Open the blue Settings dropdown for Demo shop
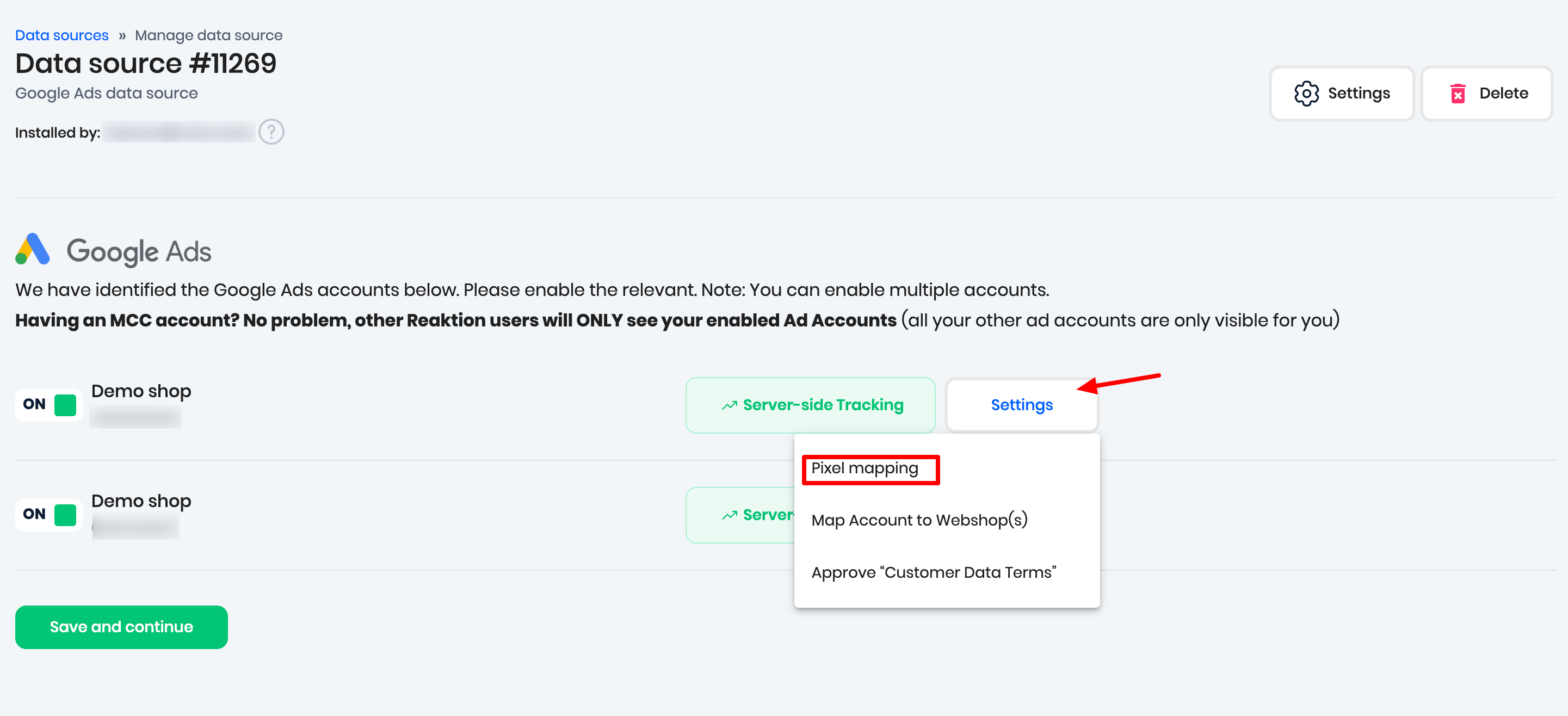 pos(1021,405)
